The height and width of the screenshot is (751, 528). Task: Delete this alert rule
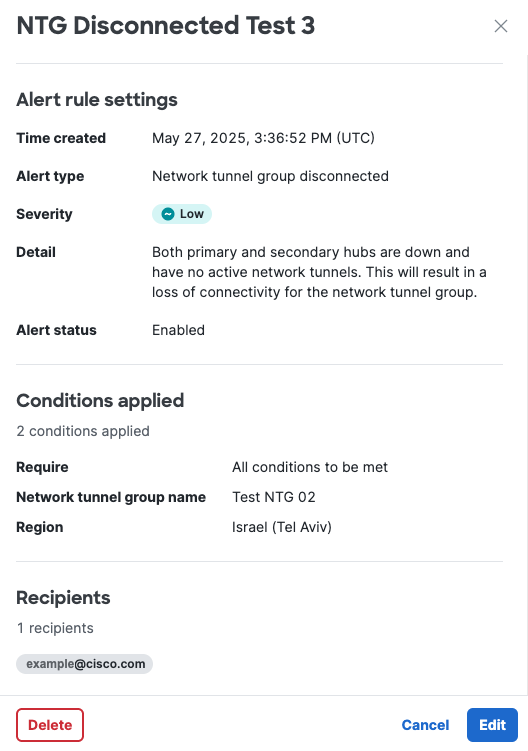[50, 725]
